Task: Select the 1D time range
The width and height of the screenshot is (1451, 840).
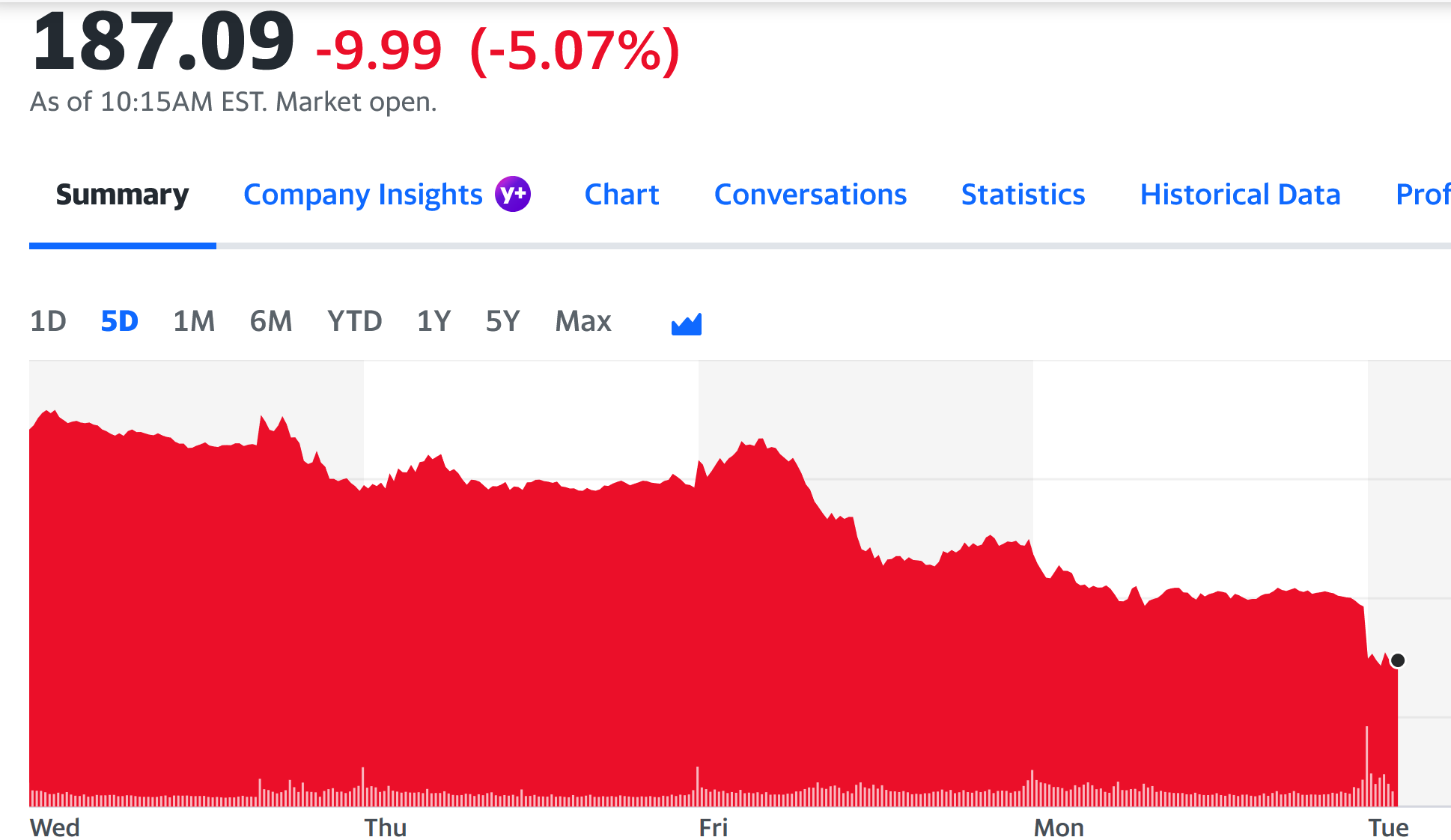Action: (48, 321)
